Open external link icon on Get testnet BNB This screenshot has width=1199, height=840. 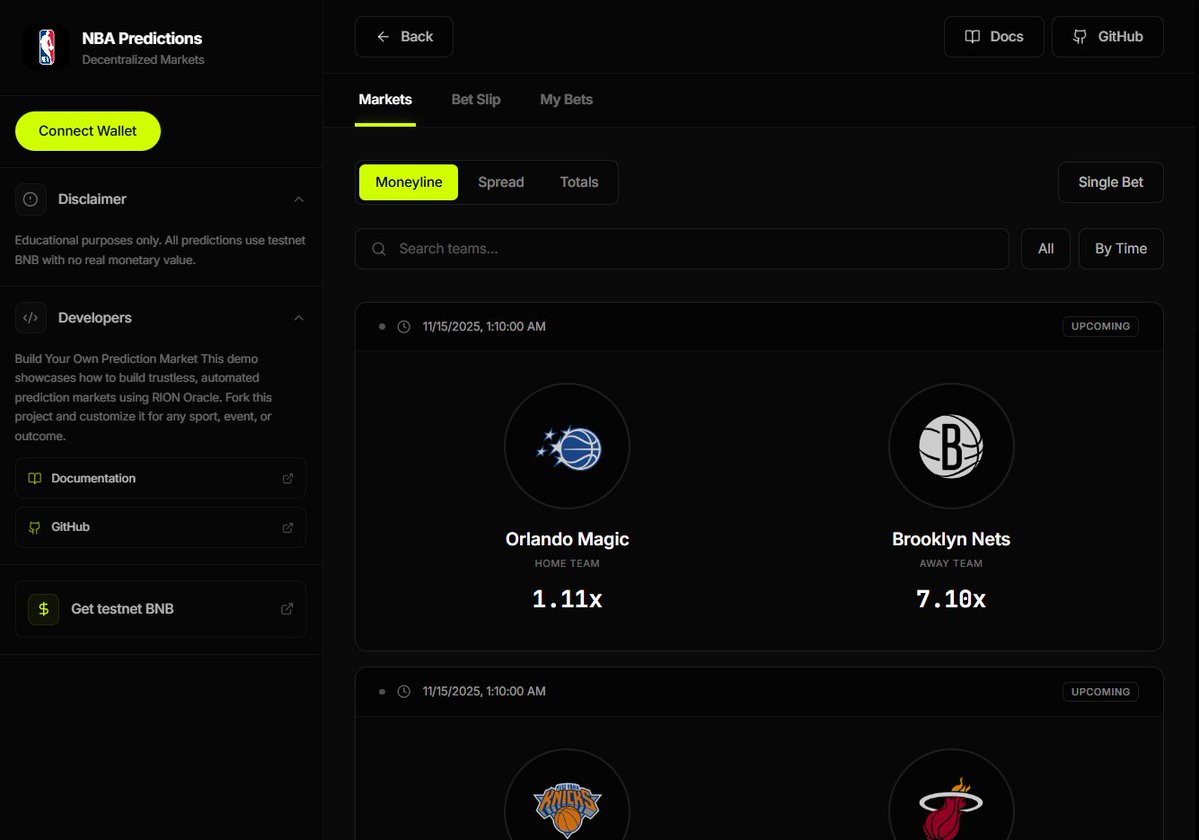click(x=287, y=609)
